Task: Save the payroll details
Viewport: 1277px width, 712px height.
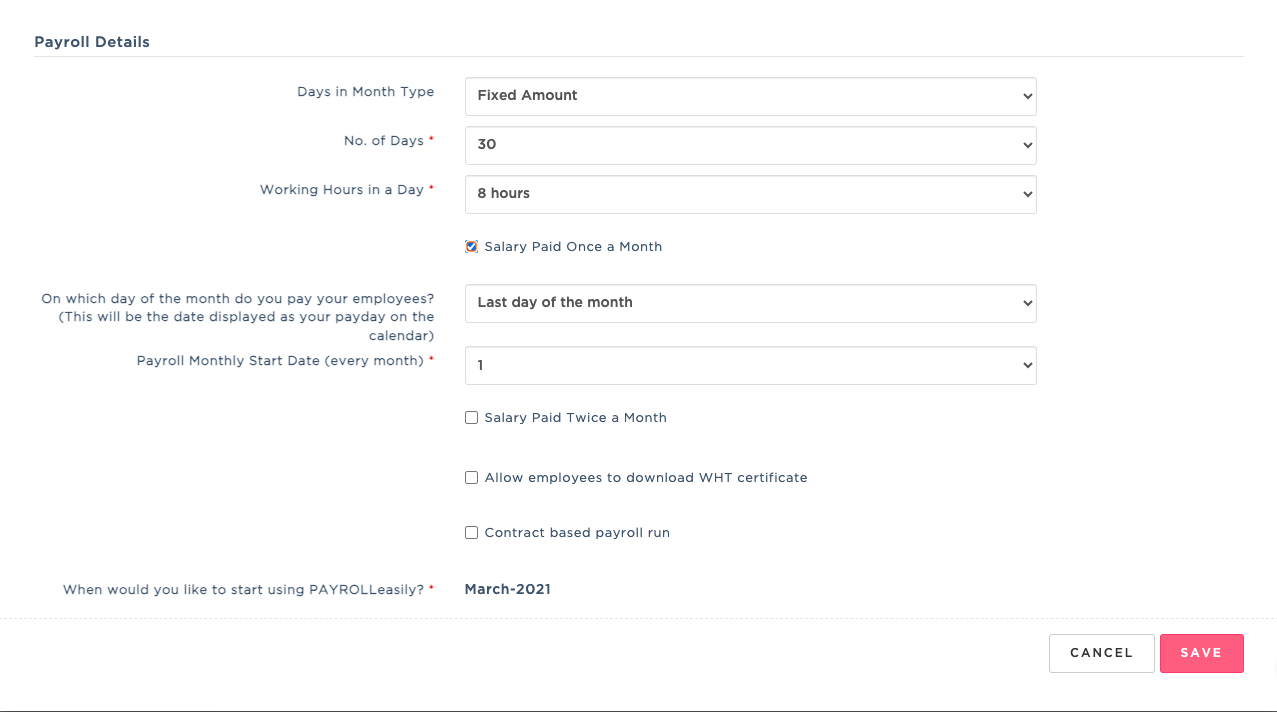Action: 1201,653
